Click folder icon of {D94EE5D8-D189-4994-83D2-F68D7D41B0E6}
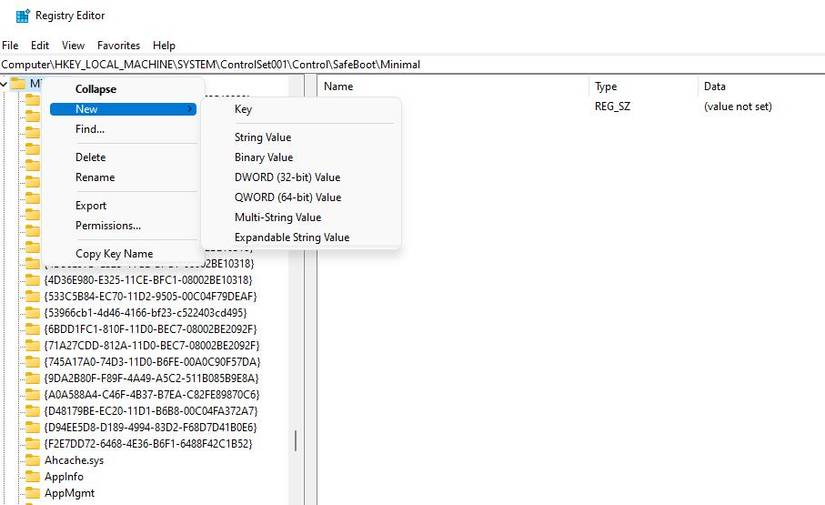 pyautogui.click(x=33, y=427)
